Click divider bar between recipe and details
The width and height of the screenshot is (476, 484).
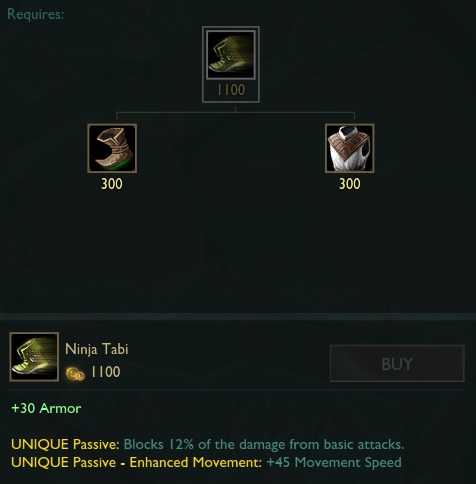point(238,316)
